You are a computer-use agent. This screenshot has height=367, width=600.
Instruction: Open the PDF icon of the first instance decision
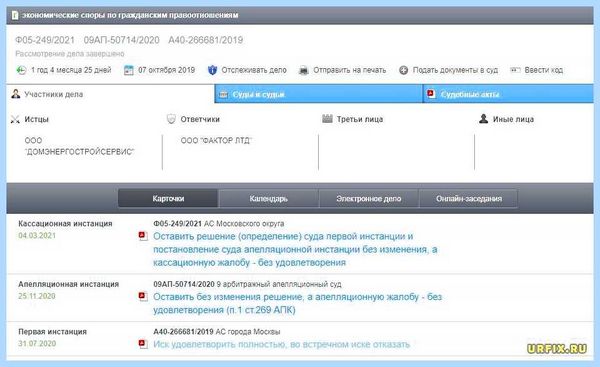point(143,344)
